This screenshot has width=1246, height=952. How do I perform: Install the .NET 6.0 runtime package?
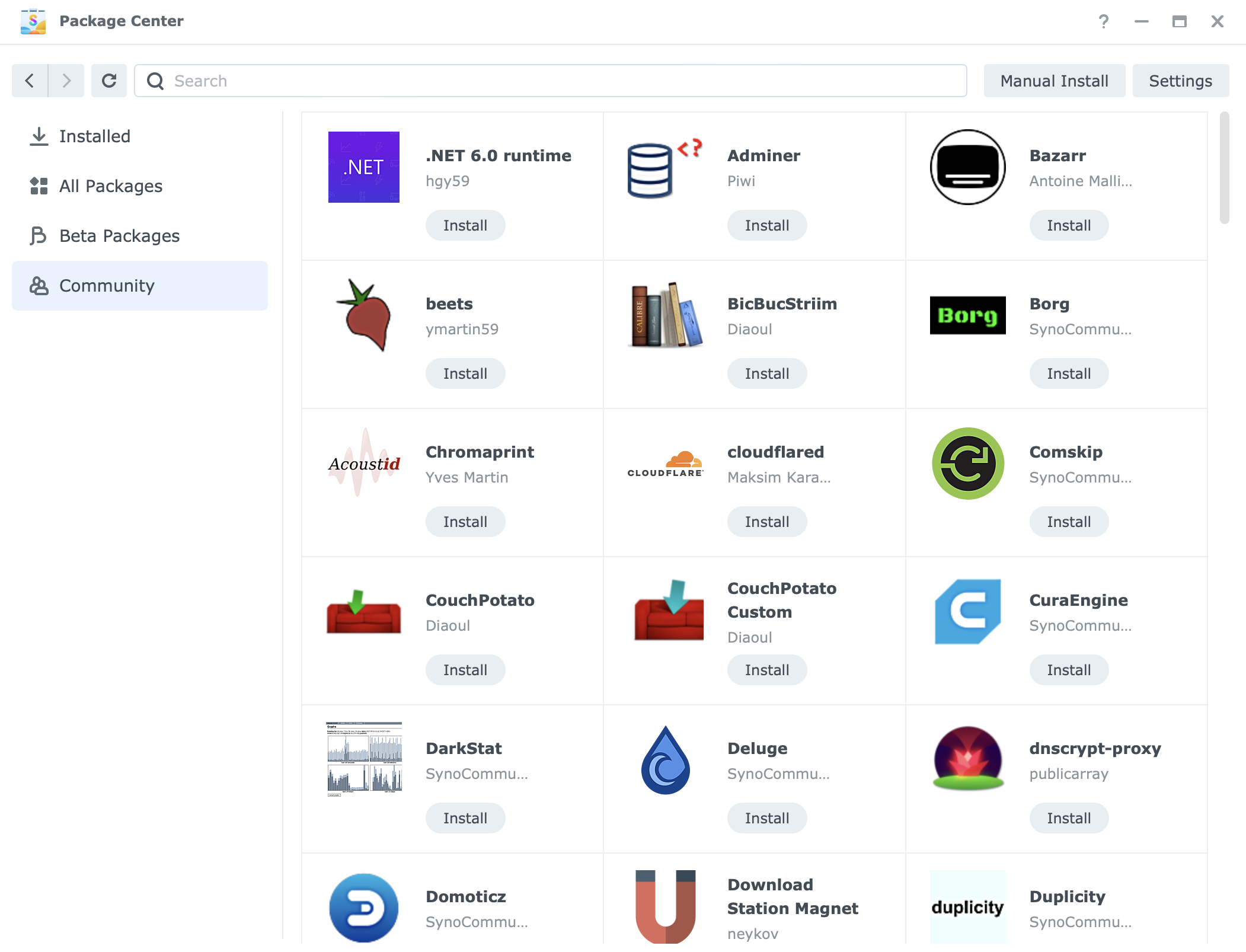point(465,225)
